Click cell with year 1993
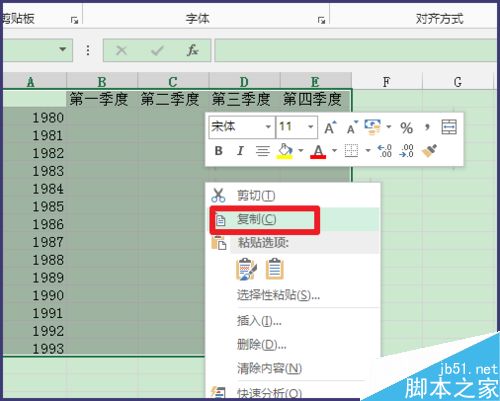The width and height of the screenshot is (500, 401). [35, 348]
